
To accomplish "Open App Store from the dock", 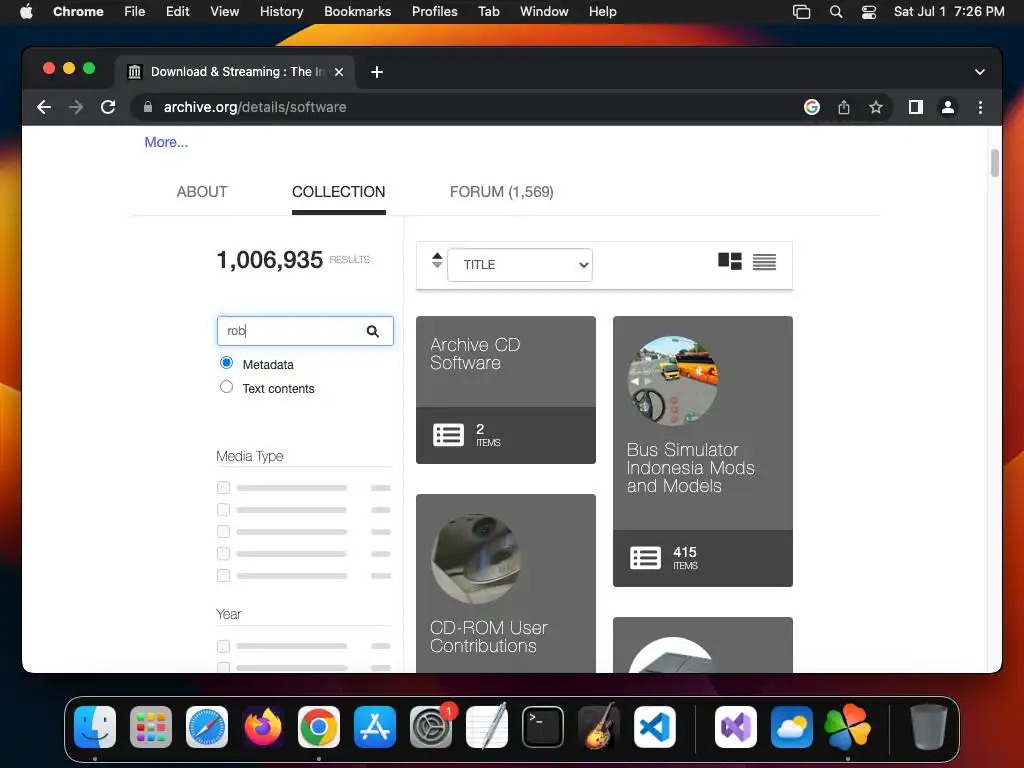I will pos(375,727).
